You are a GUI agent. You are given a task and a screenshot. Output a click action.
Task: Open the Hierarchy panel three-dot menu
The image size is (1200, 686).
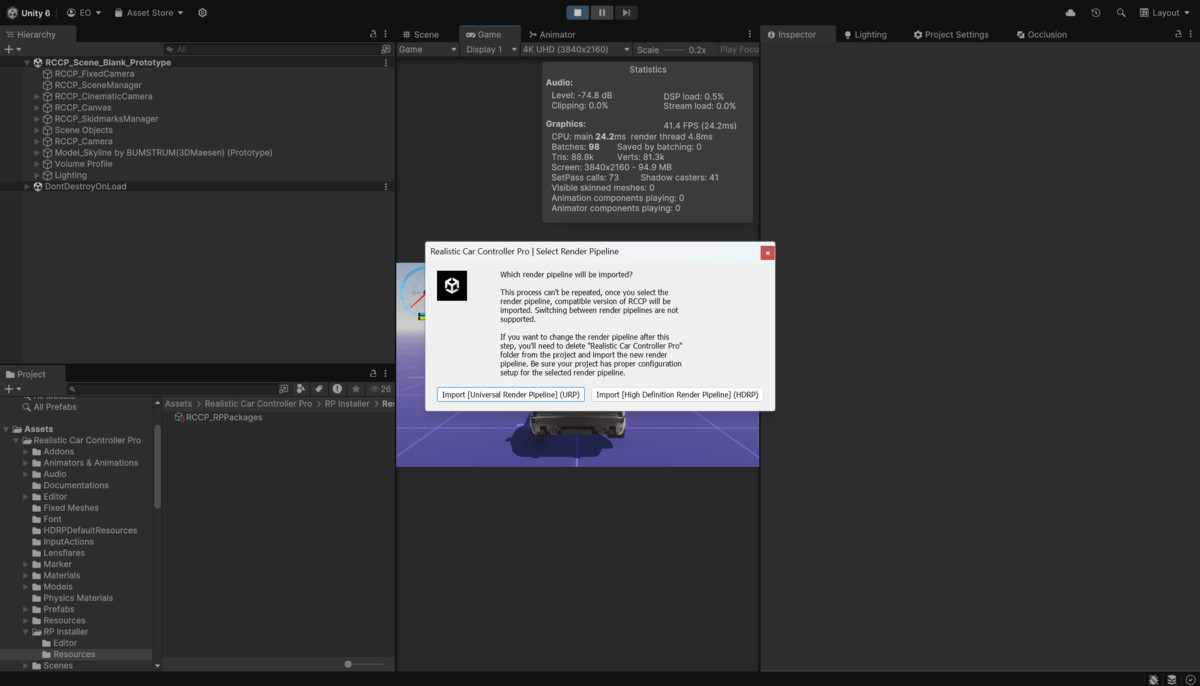386,34
